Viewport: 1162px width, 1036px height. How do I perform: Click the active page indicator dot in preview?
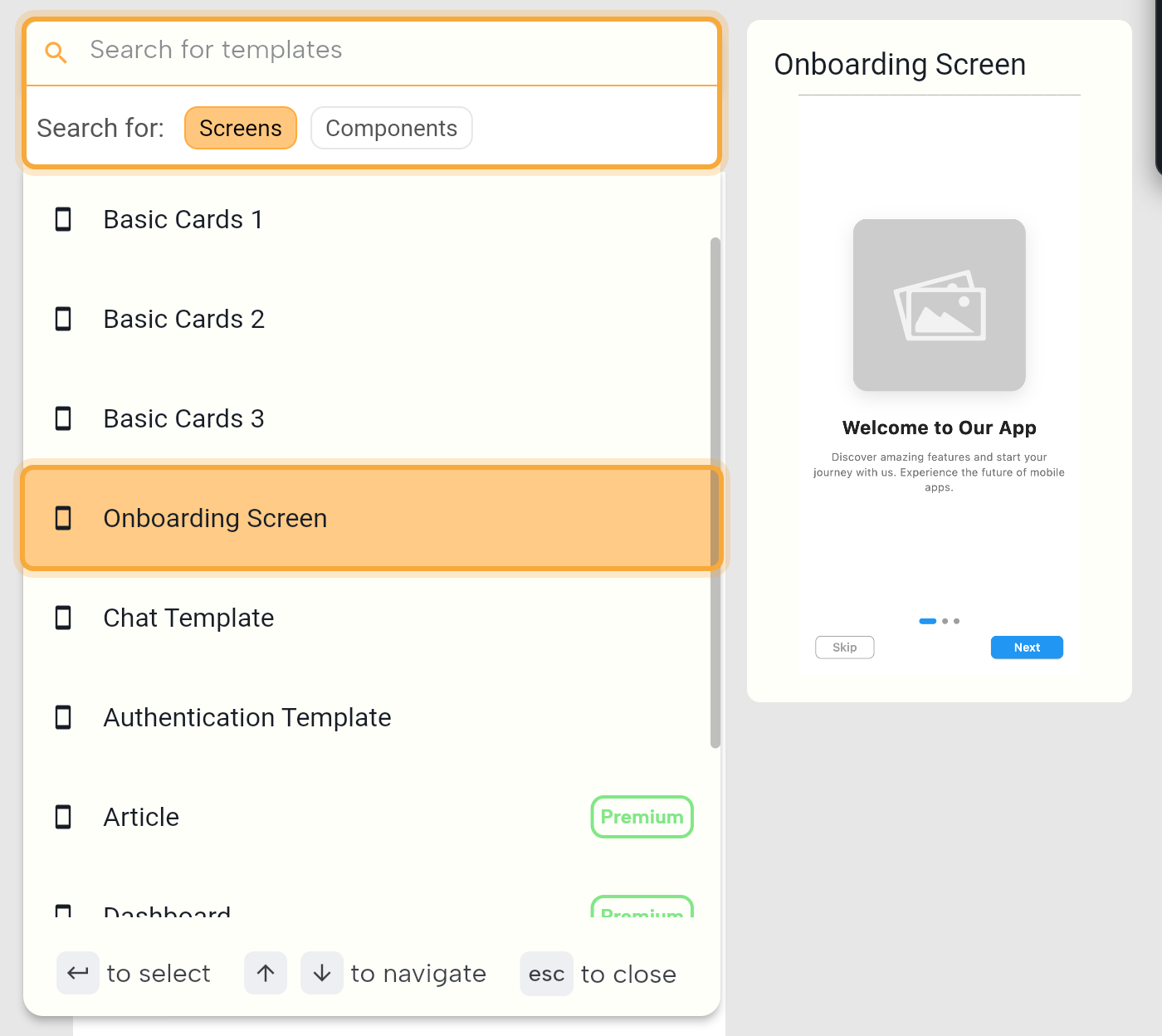(928, 621)
